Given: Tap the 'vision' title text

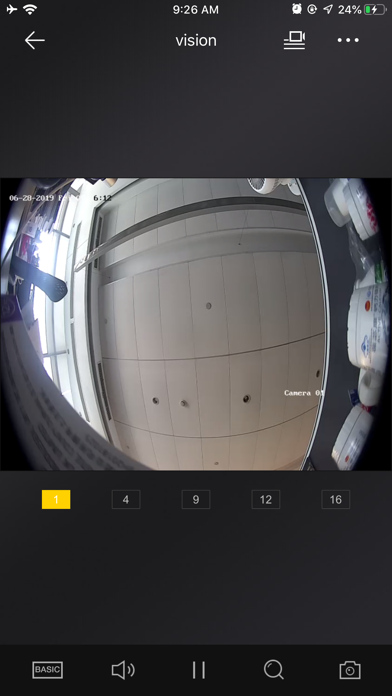Looking at the screenshot, I should coord(196,40).
